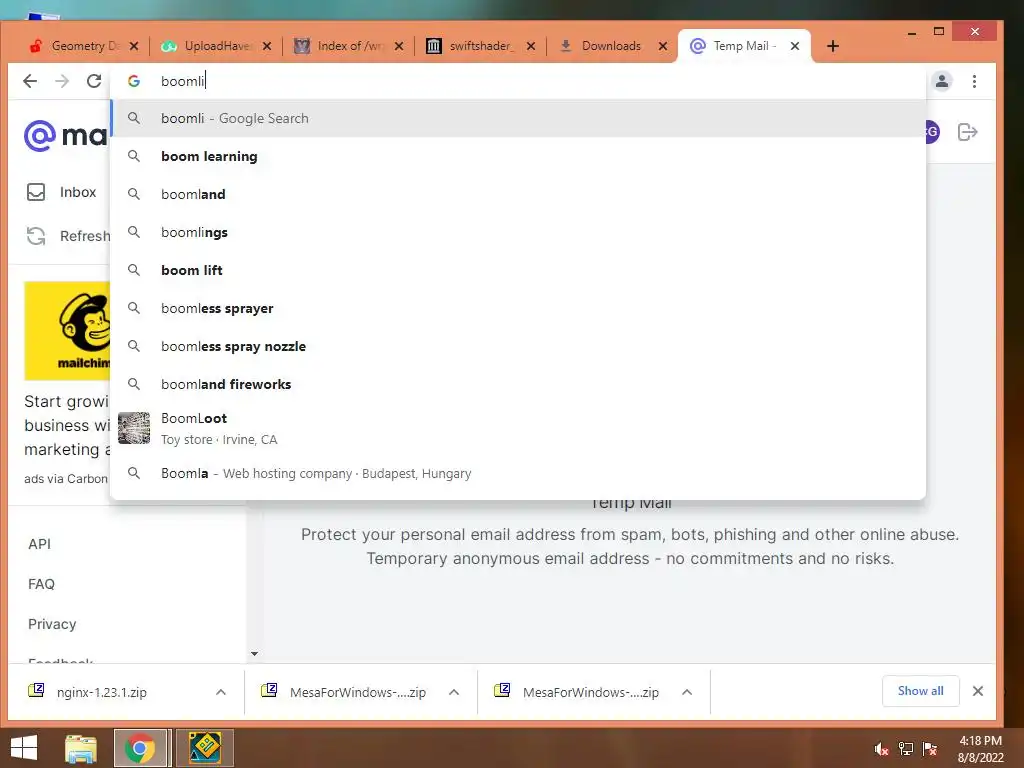Open the 'ads via Carbon' link
Image resolution: width=1024 pixels, height=768 pixels.
point(66,479)
